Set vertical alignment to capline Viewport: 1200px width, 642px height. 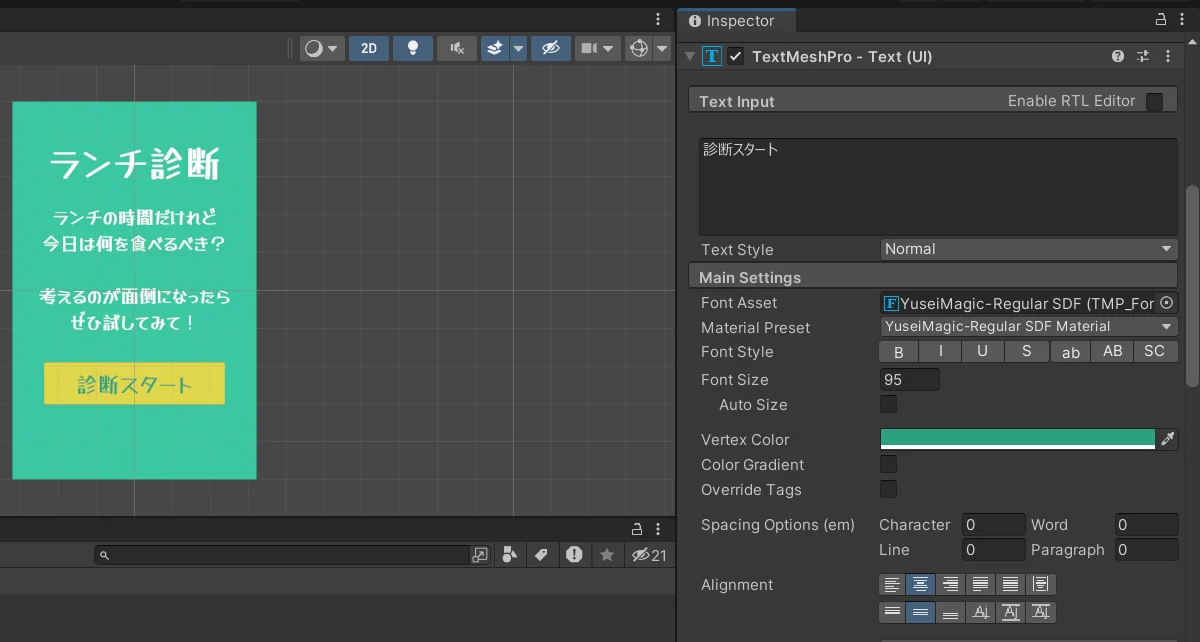pos(1041,612)
